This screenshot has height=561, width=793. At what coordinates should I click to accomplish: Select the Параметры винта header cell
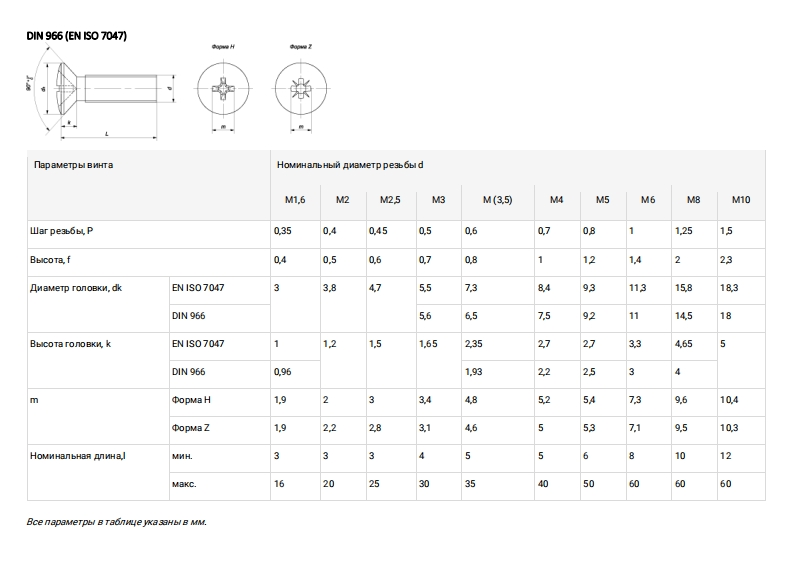(x=72, y=164)
